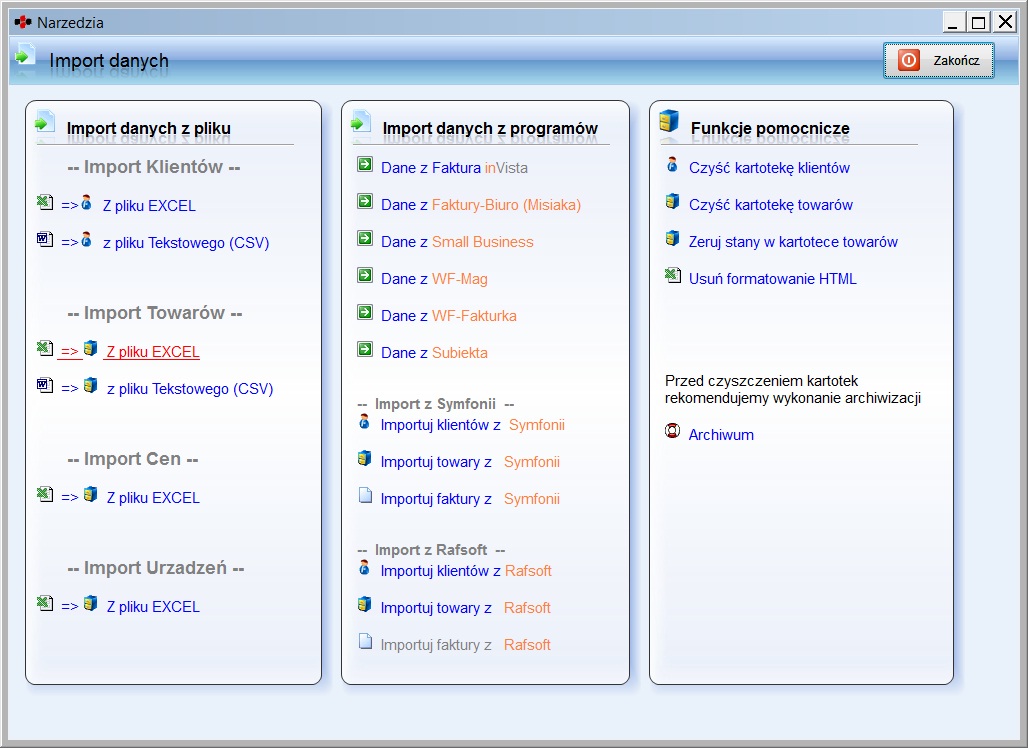Open client import Z pliku EXCEL link
This screenshot has width=1028, height=748.
click(149, 206)
